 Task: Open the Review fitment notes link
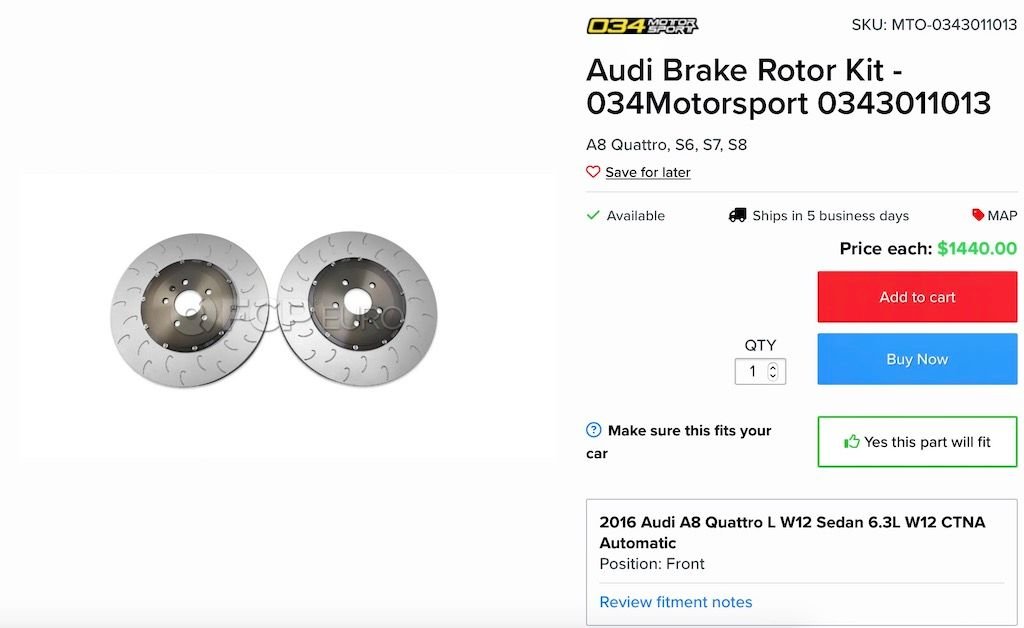click(x=675, y=602)
